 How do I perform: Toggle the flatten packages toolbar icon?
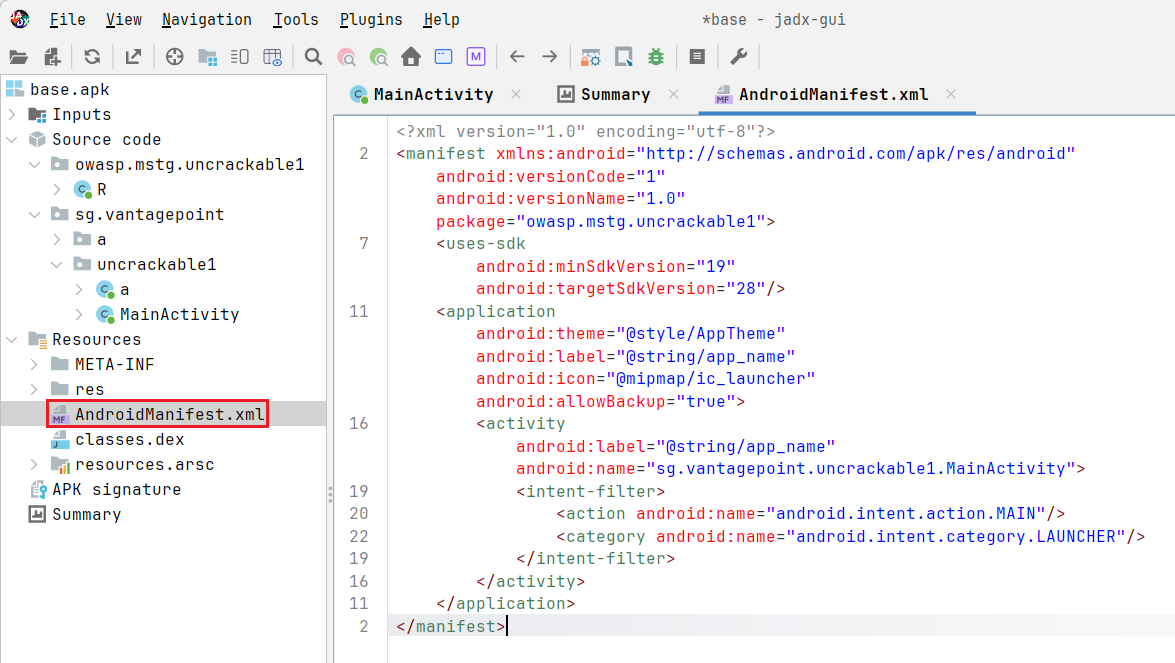pos(208,57)
